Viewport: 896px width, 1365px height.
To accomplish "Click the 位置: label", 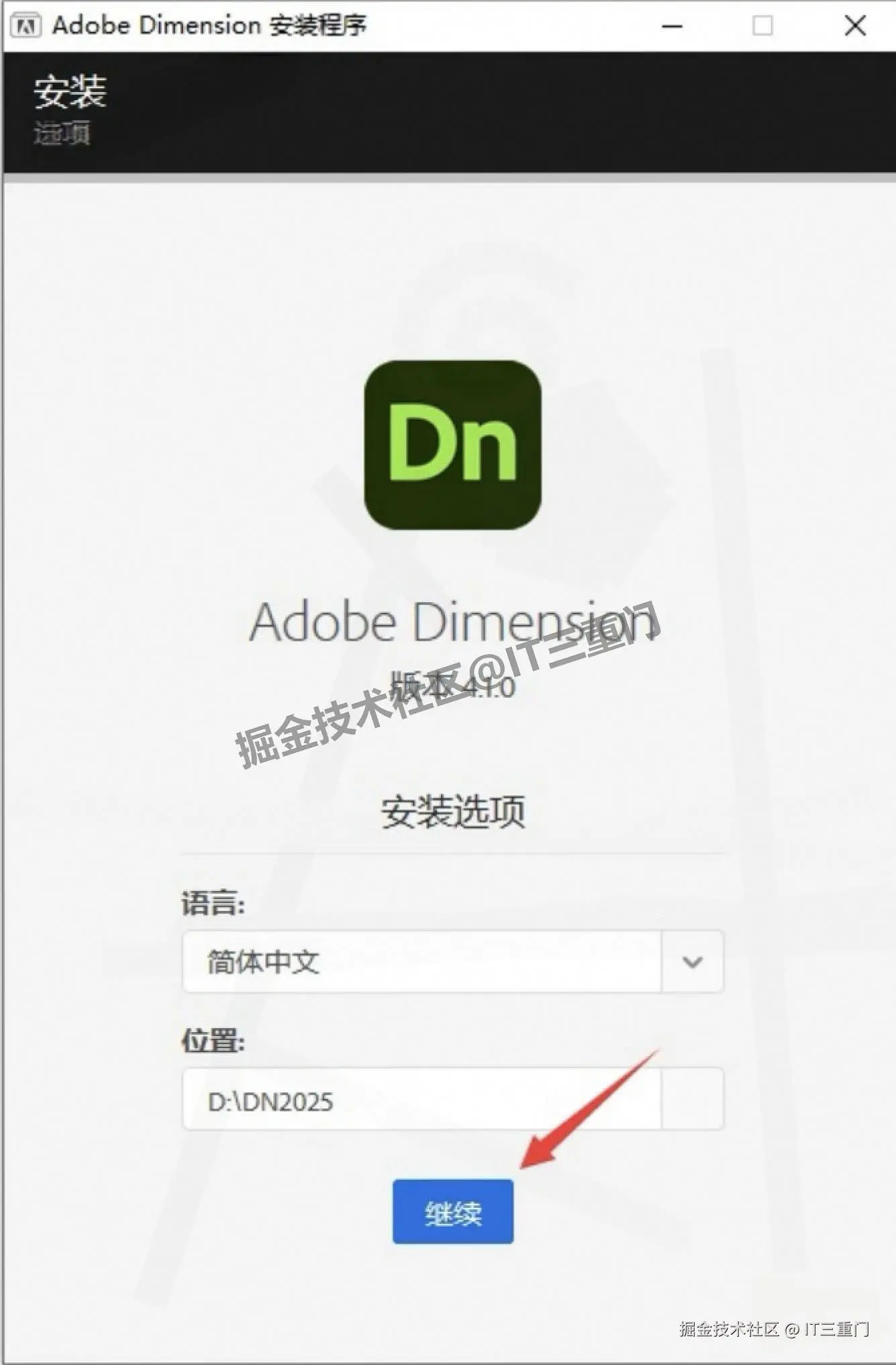I will pos(213,1041).
